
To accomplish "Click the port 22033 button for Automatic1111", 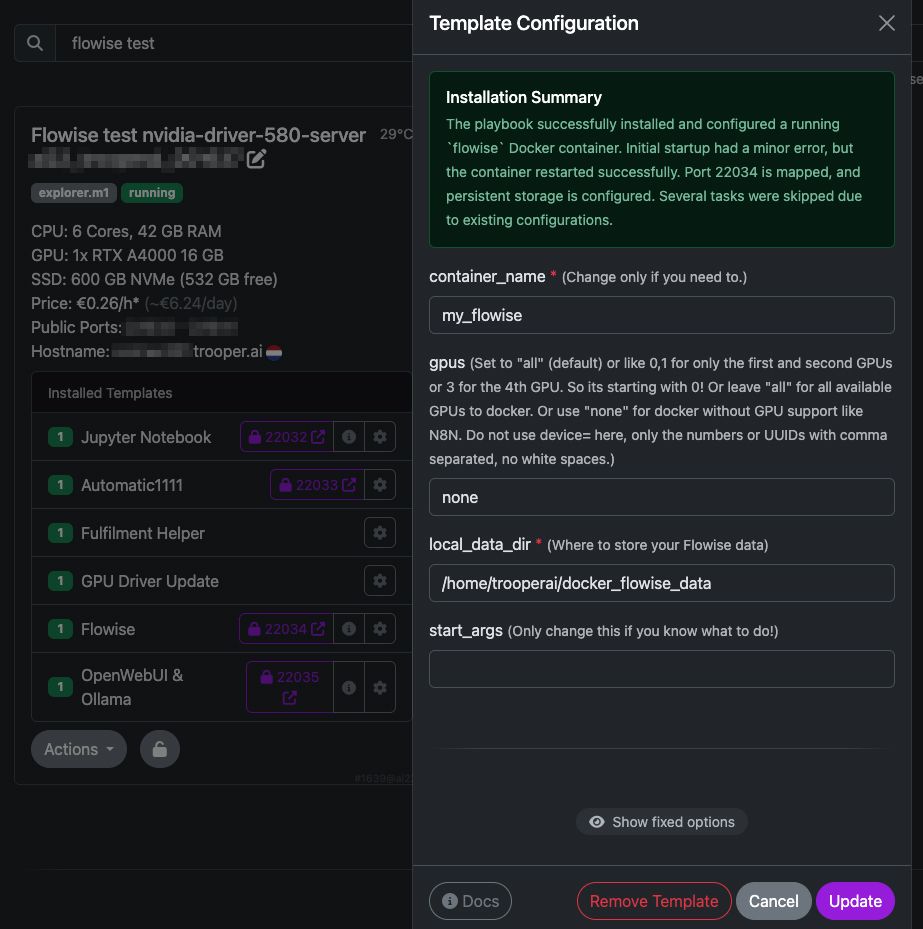I will click(312, 484).
